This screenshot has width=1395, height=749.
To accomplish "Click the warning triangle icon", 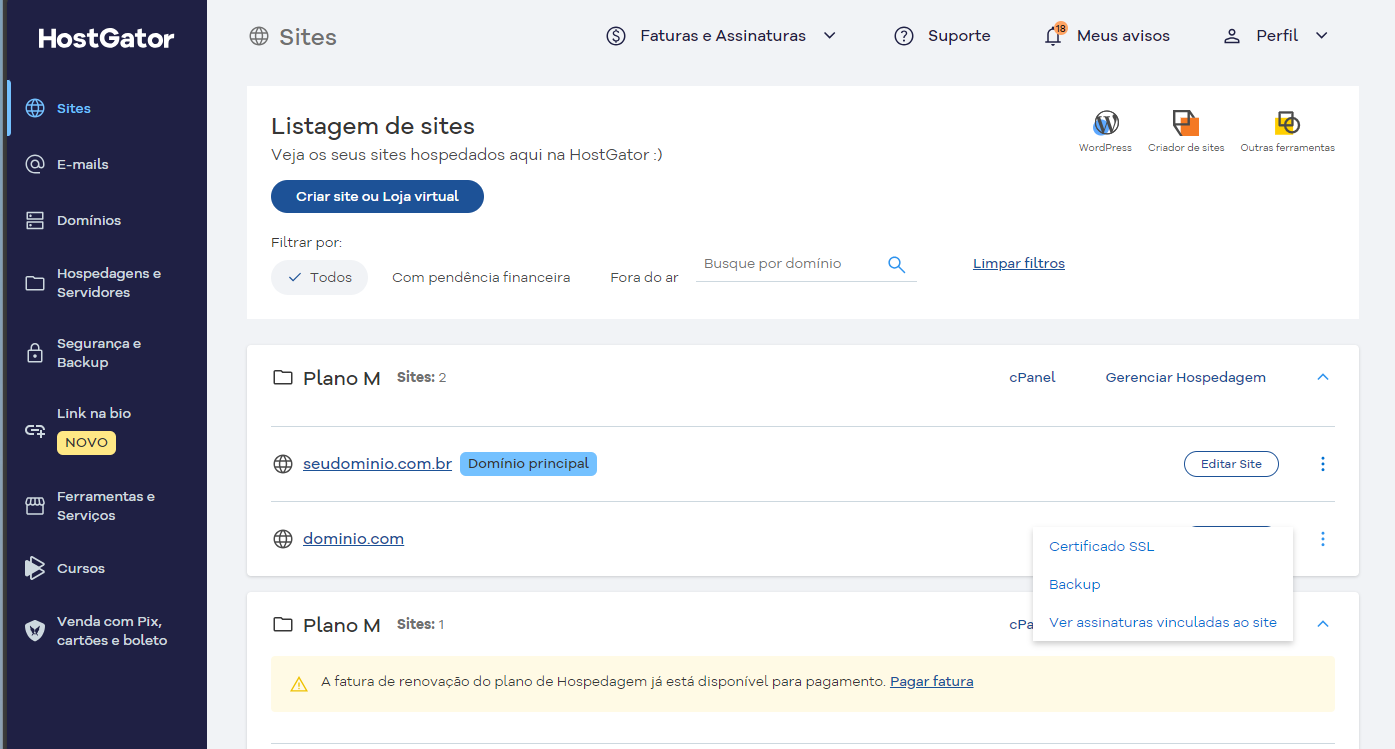I will 299,684.
